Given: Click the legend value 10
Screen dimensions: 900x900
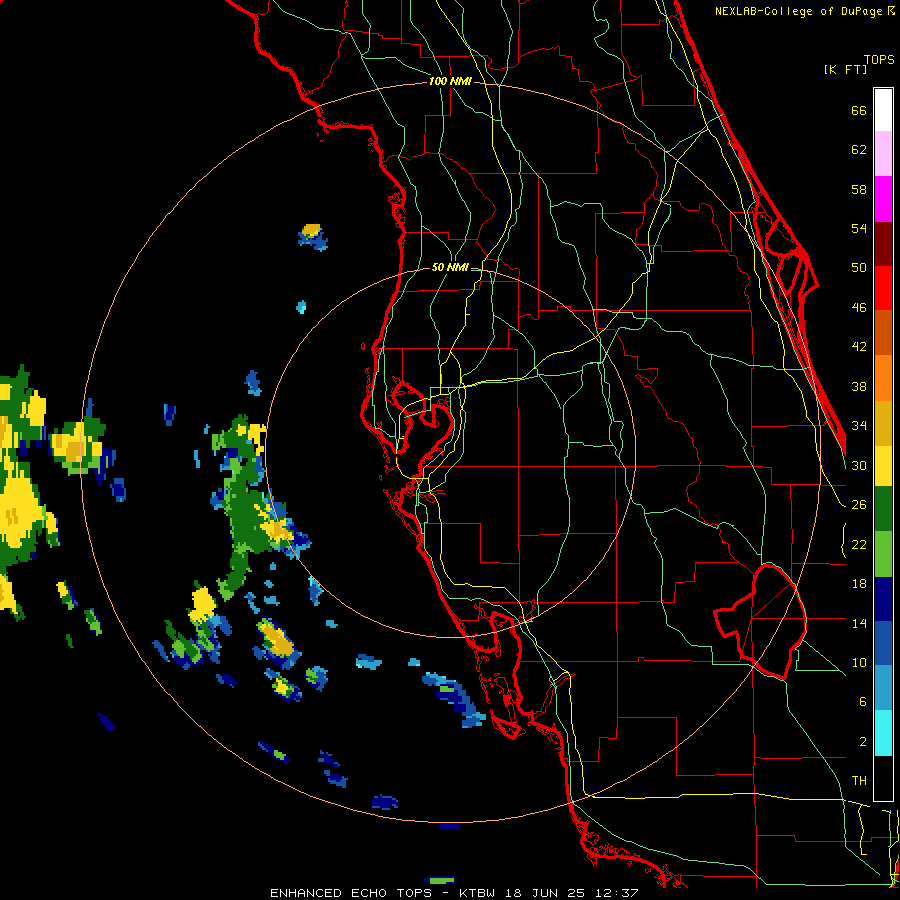Looking at the screenshot, I should click(x=859, y=662).
